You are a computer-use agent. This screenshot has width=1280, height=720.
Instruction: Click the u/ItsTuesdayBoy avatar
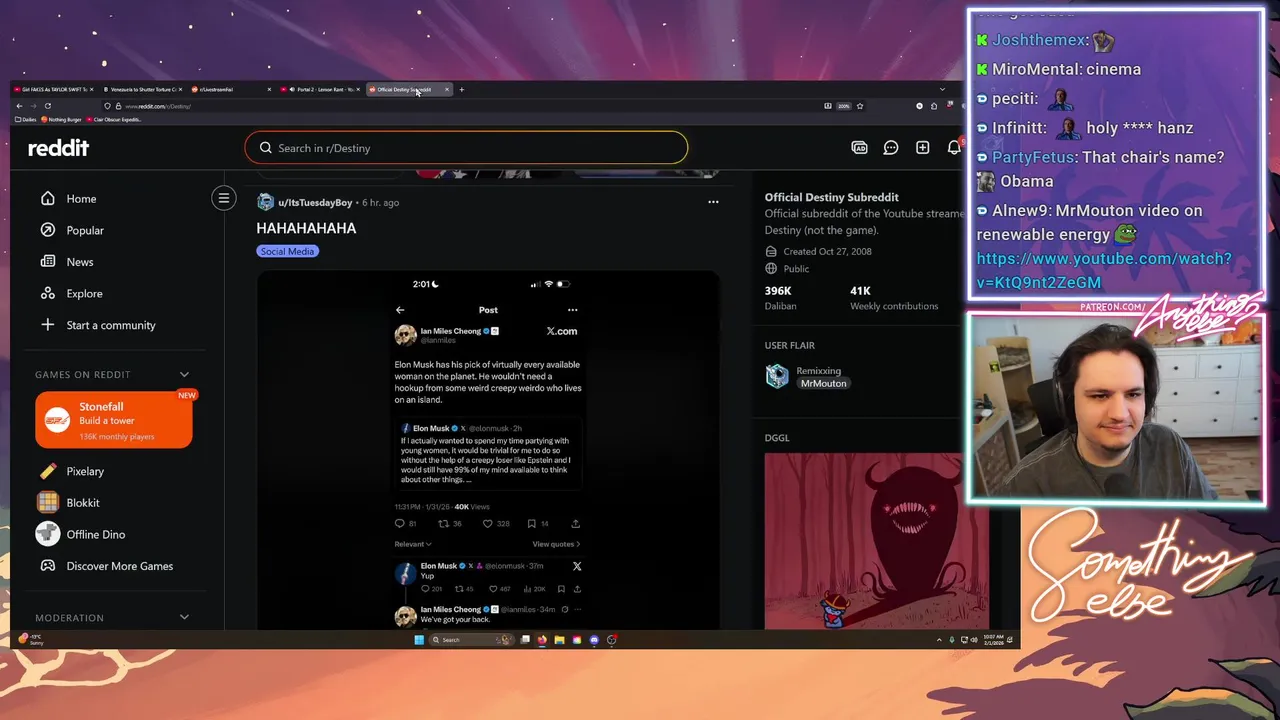point(265,202)
